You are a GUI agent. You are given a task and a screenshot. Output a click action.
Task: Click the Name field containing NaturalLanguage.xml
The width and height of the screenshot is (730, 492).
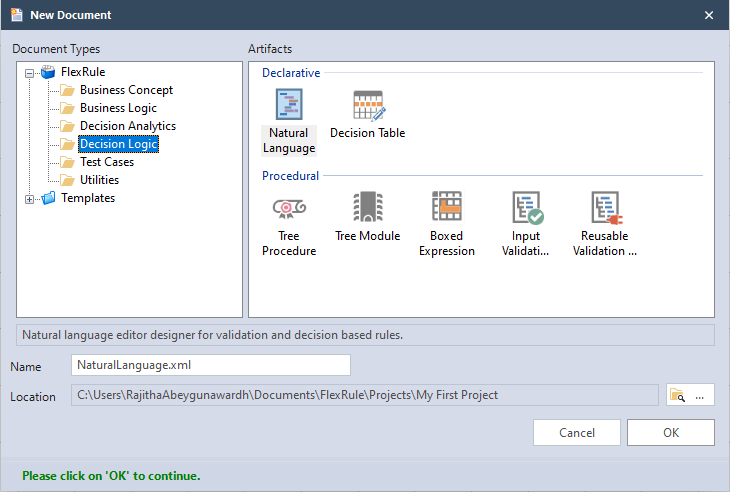pyautogui.click(x=211, y=365)
